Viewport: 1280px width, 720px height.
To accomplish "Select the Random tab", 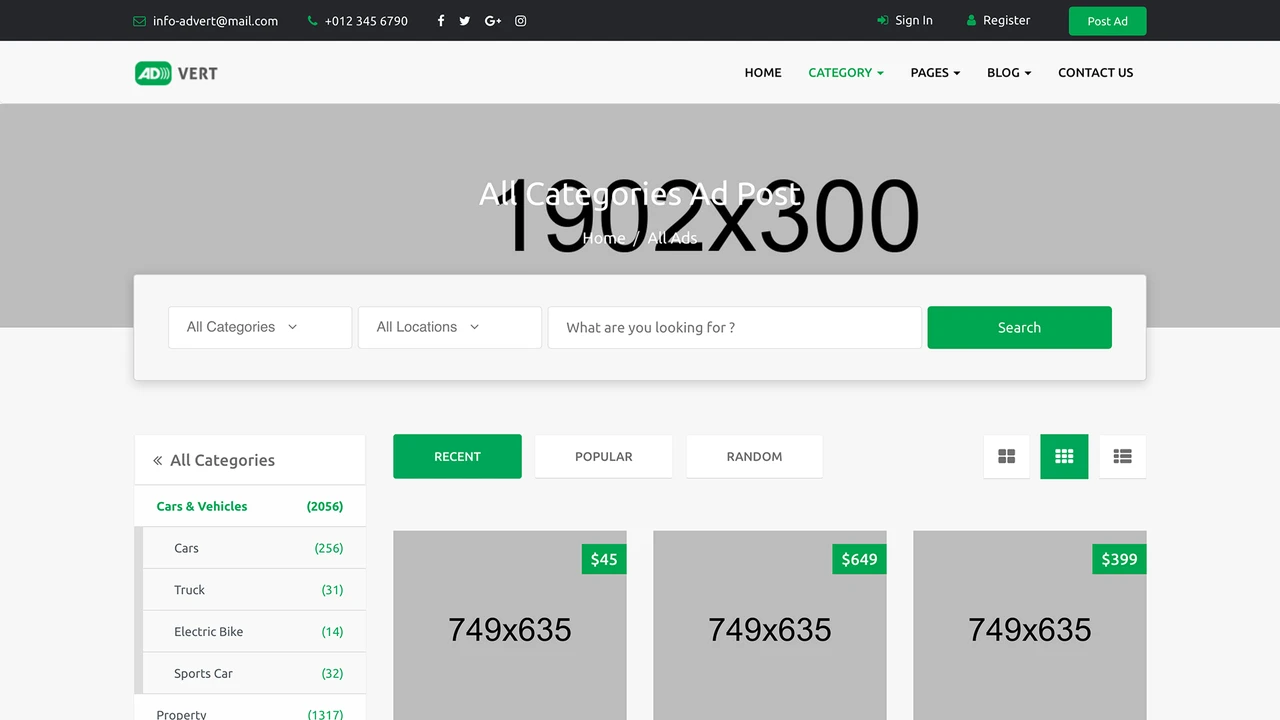I will pyautogui.click(x=754, y=456).
